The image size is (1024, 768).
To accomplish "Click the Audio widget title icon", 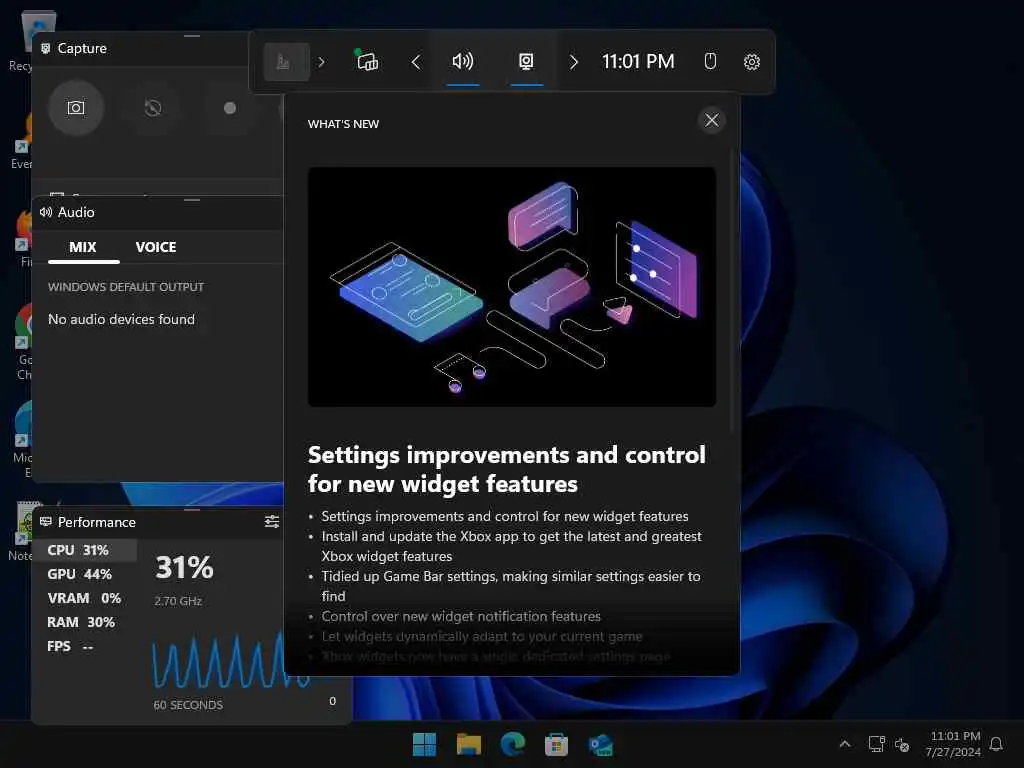I will click(46, 212).
